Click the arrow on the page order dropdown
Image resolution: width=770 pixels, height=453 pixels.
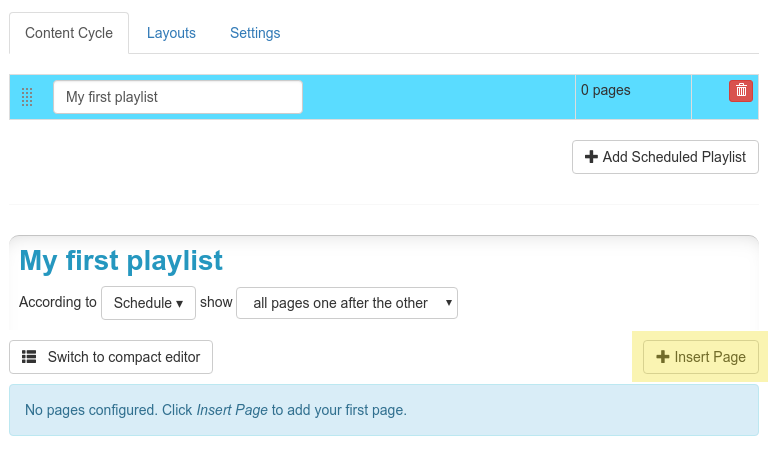point(448,303)
